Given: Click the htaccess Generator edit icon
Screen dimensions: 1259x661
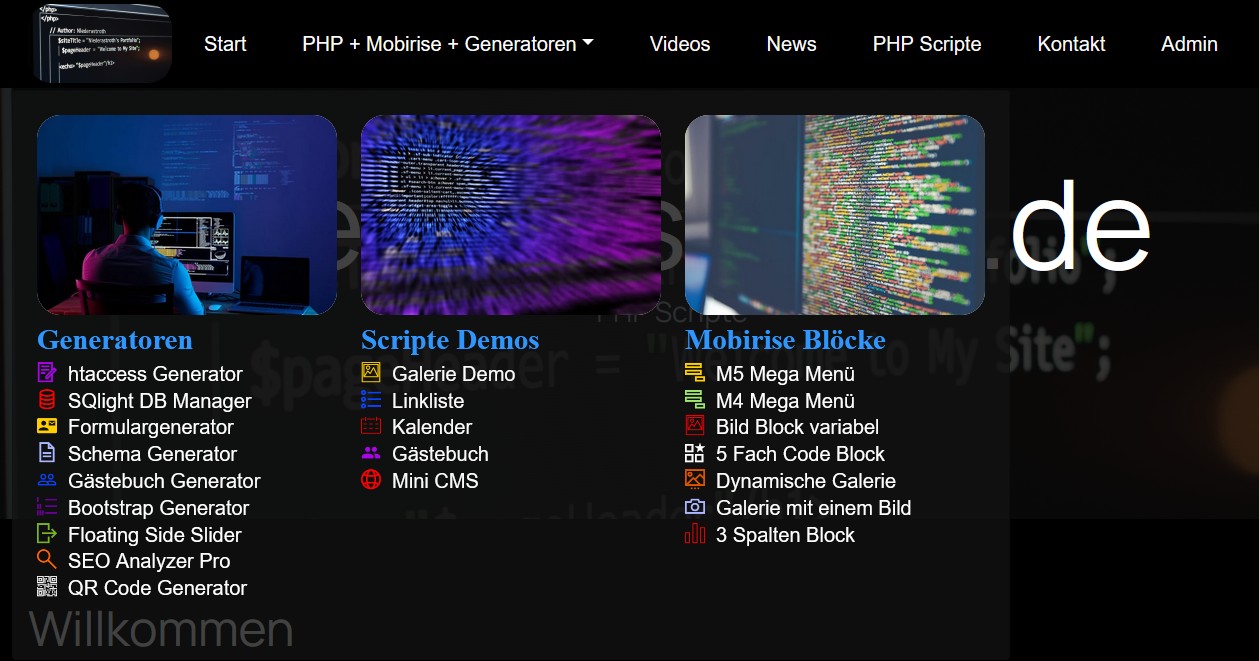Looking at the screenshot, I should (47, 373).
